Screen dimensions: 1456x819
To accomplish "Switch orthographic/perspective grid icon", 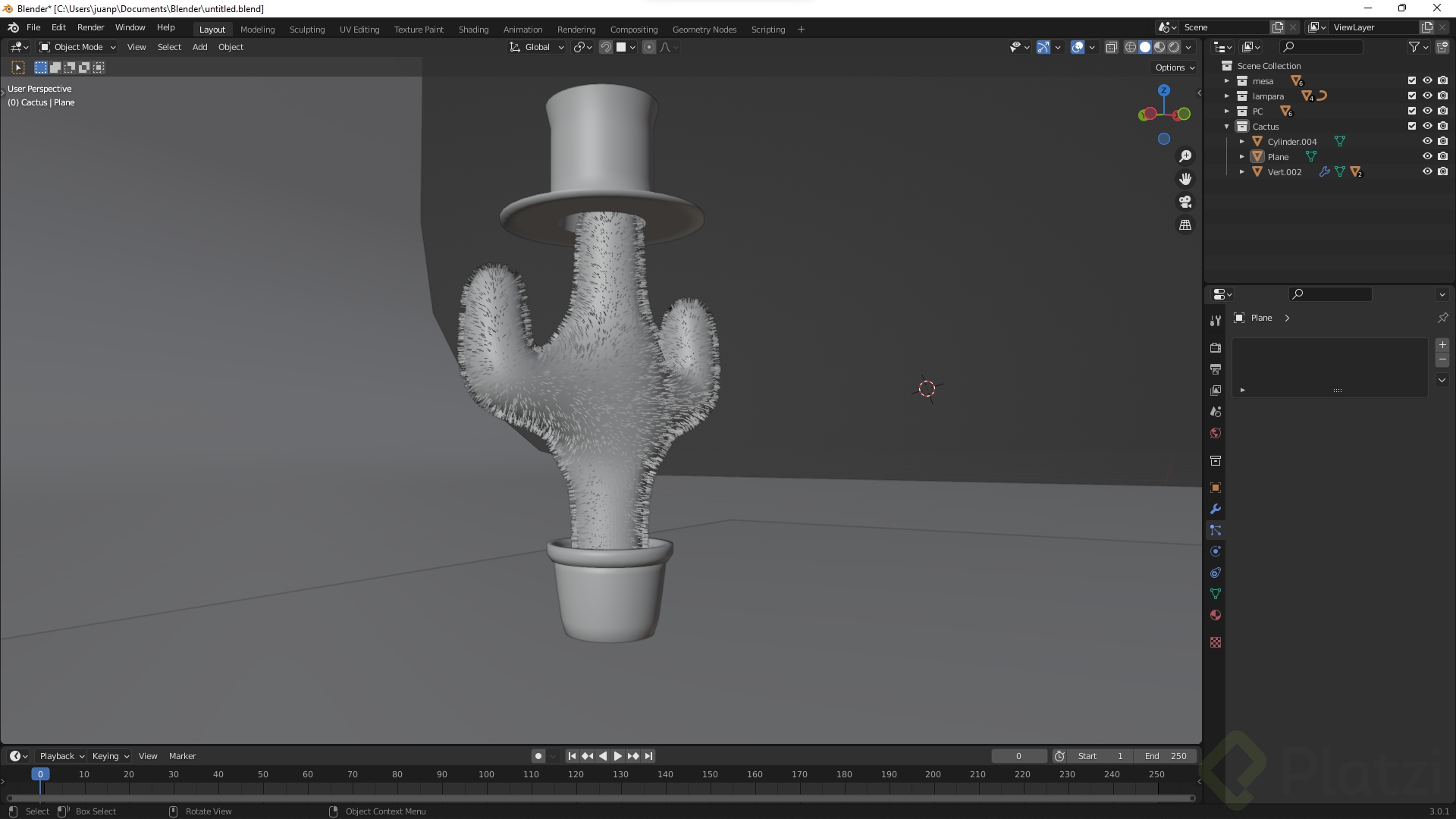I will coord(1185,225).
